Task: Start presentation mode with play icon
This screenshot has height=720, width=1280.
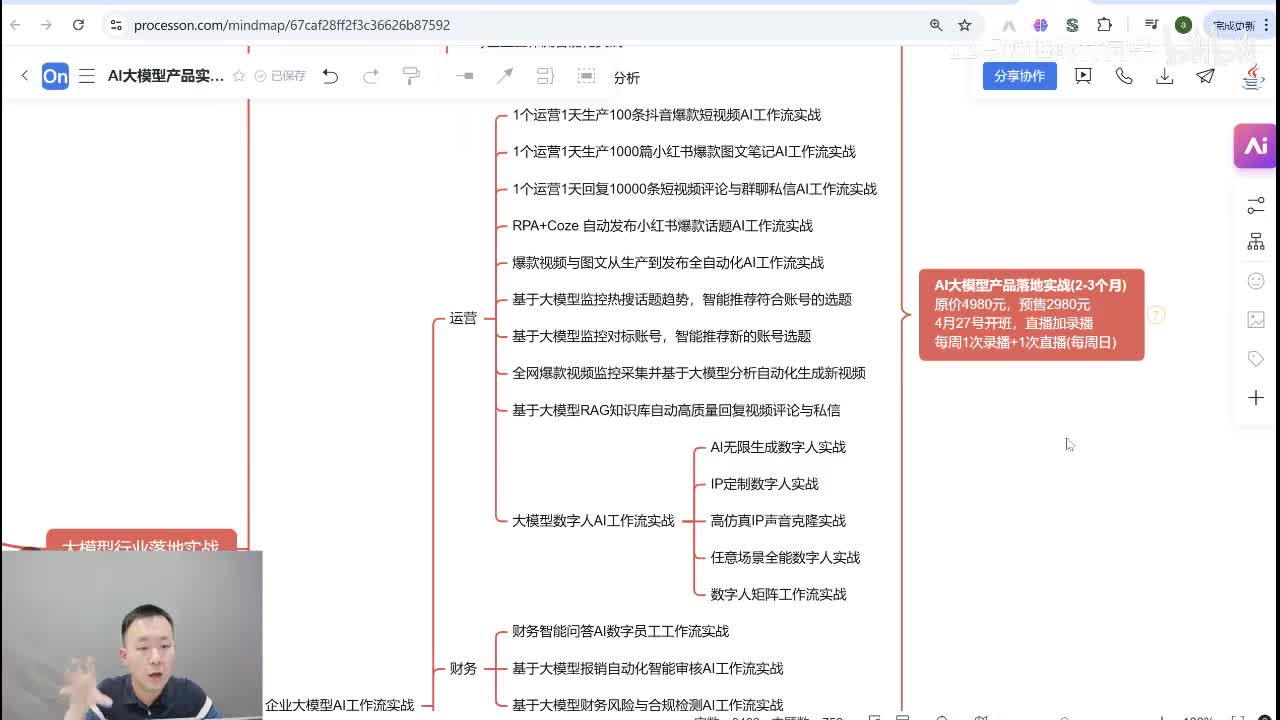Action: point(1083,76)
